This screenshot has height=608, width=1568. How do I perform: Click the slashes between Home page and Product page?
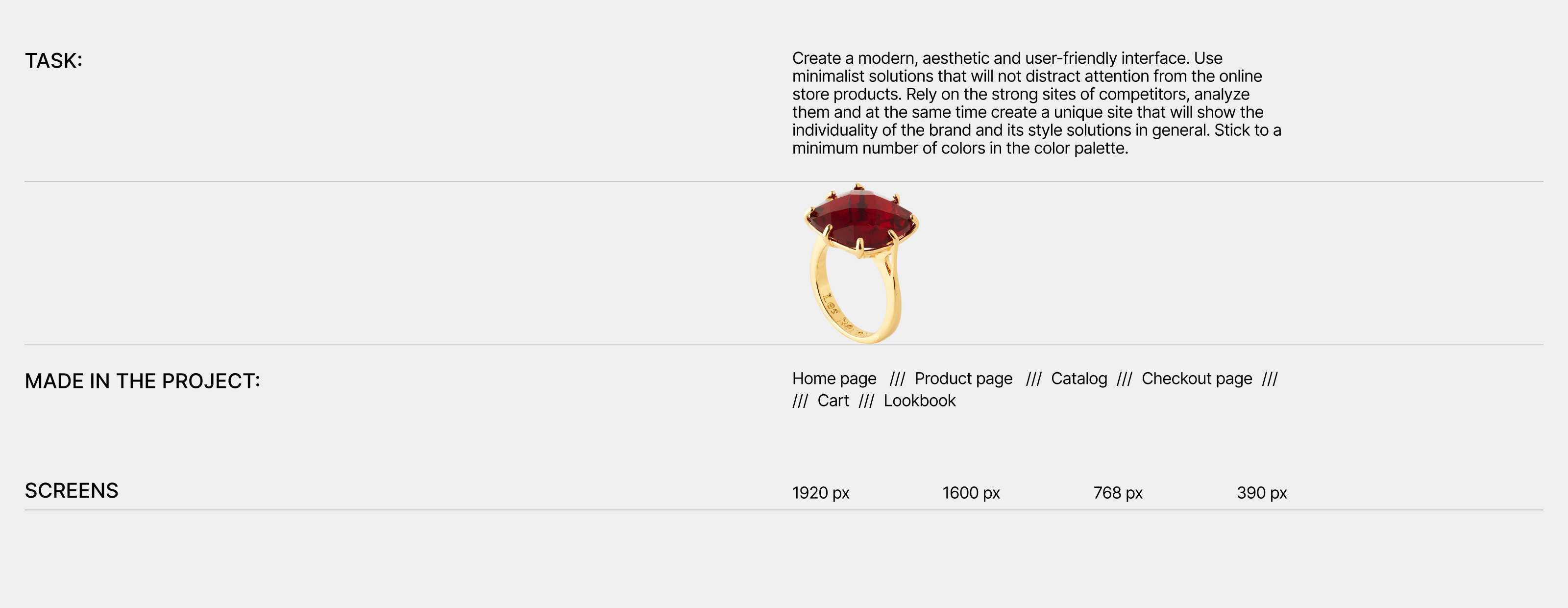(x=897, y=379)
